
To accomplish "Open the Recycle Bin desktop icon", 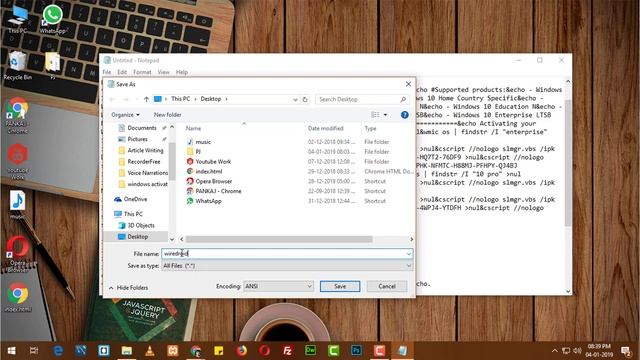I will point(17,66).
